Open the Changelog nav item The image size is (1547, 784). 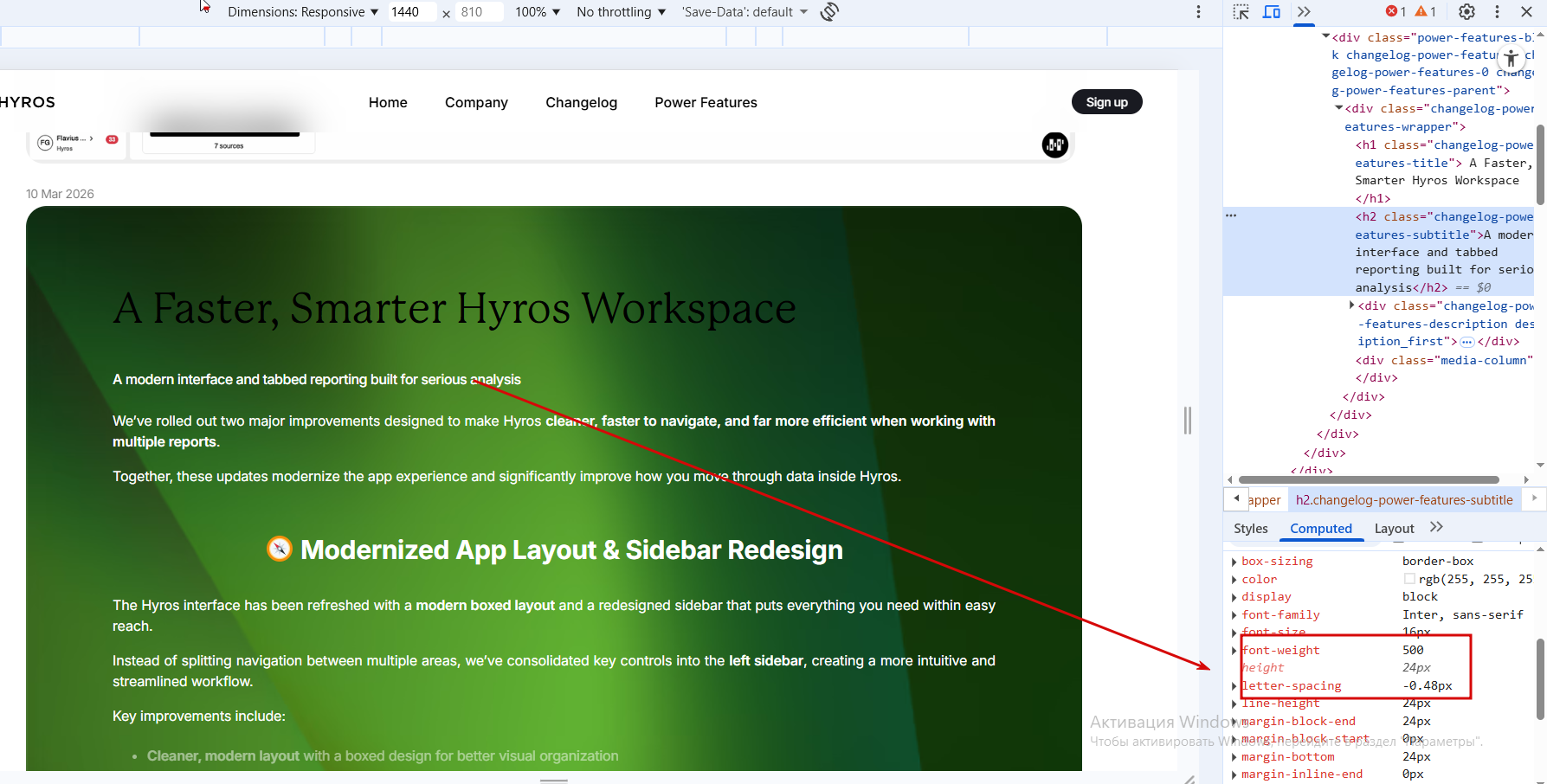point(581,102)
